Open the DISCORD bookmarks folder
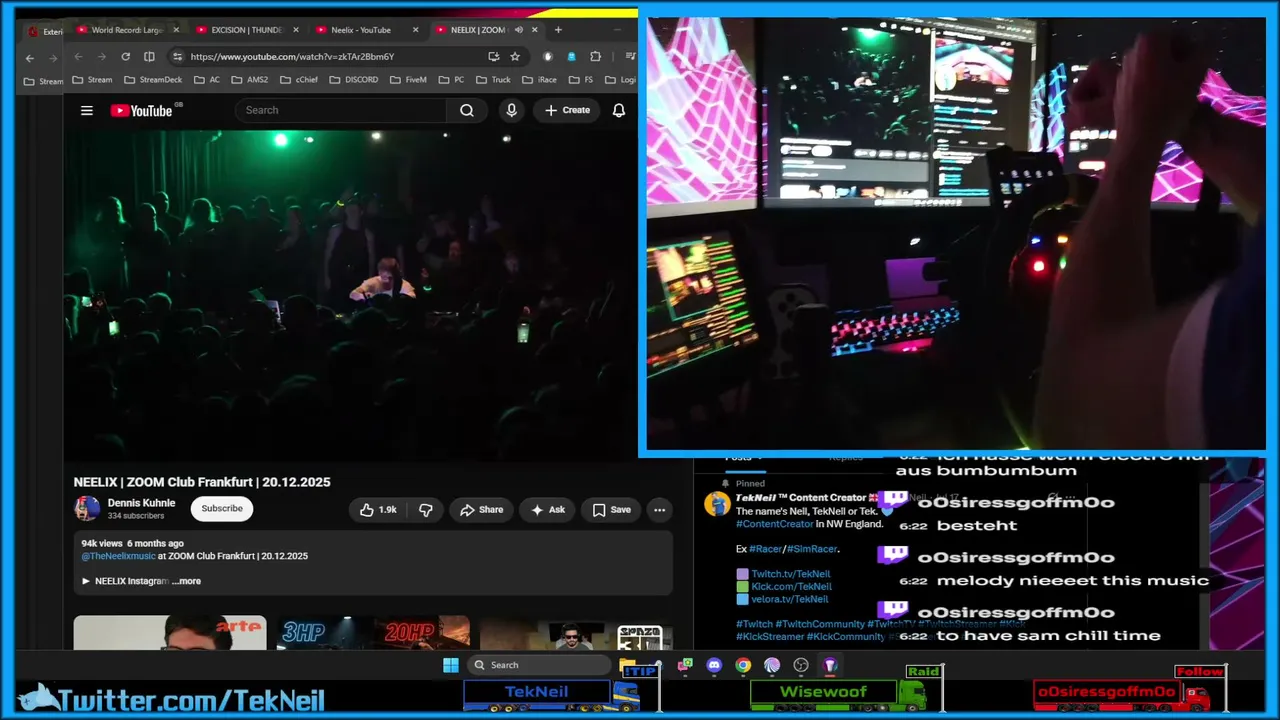 pyautogui.click(x=354, y=80)
